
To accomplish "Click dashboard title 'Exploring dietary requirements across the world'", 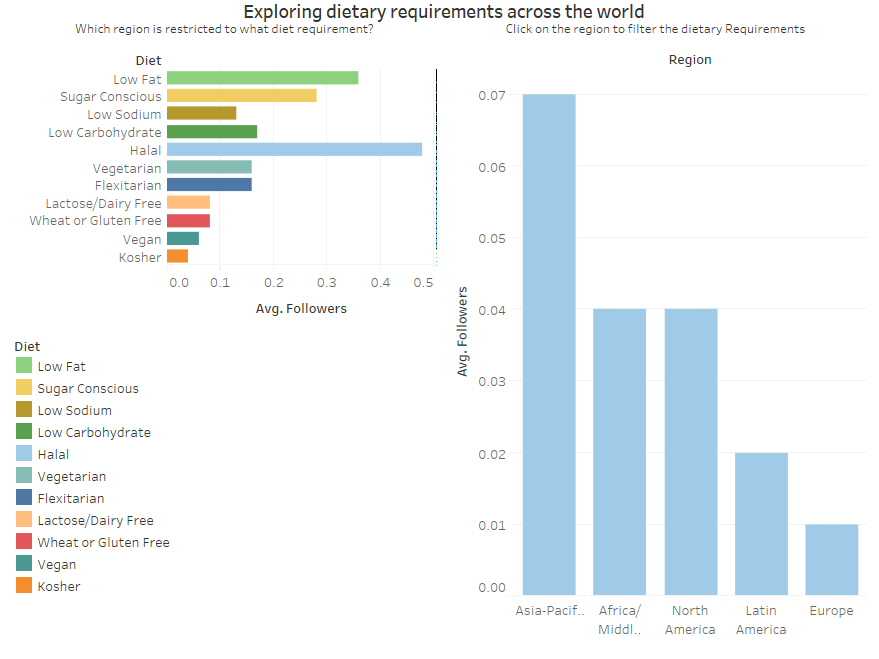I will [x=443, y=11].
